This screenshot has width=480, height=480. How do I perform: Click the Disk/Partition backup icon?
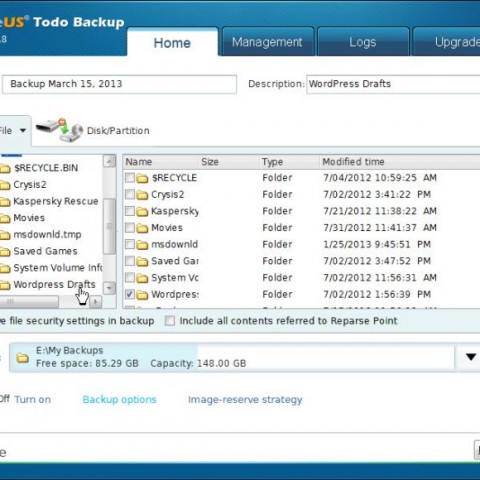[x=59, y=129]
